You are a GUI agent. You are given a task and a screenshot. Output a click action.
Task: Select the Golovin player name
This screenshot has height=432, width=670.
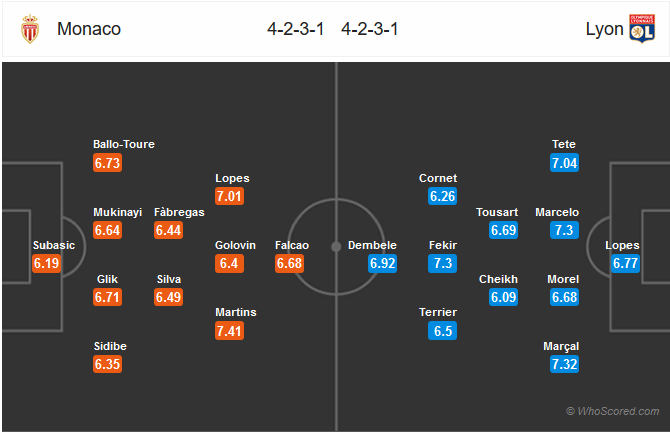pyautogui.click(x=236, y=246)
